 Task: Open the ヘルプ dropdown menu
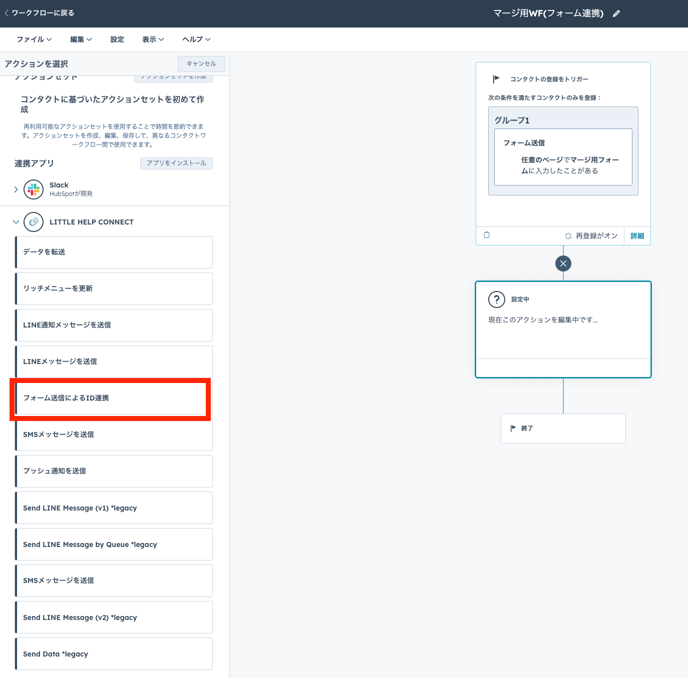pyautogui.click(x=196, y=39)
